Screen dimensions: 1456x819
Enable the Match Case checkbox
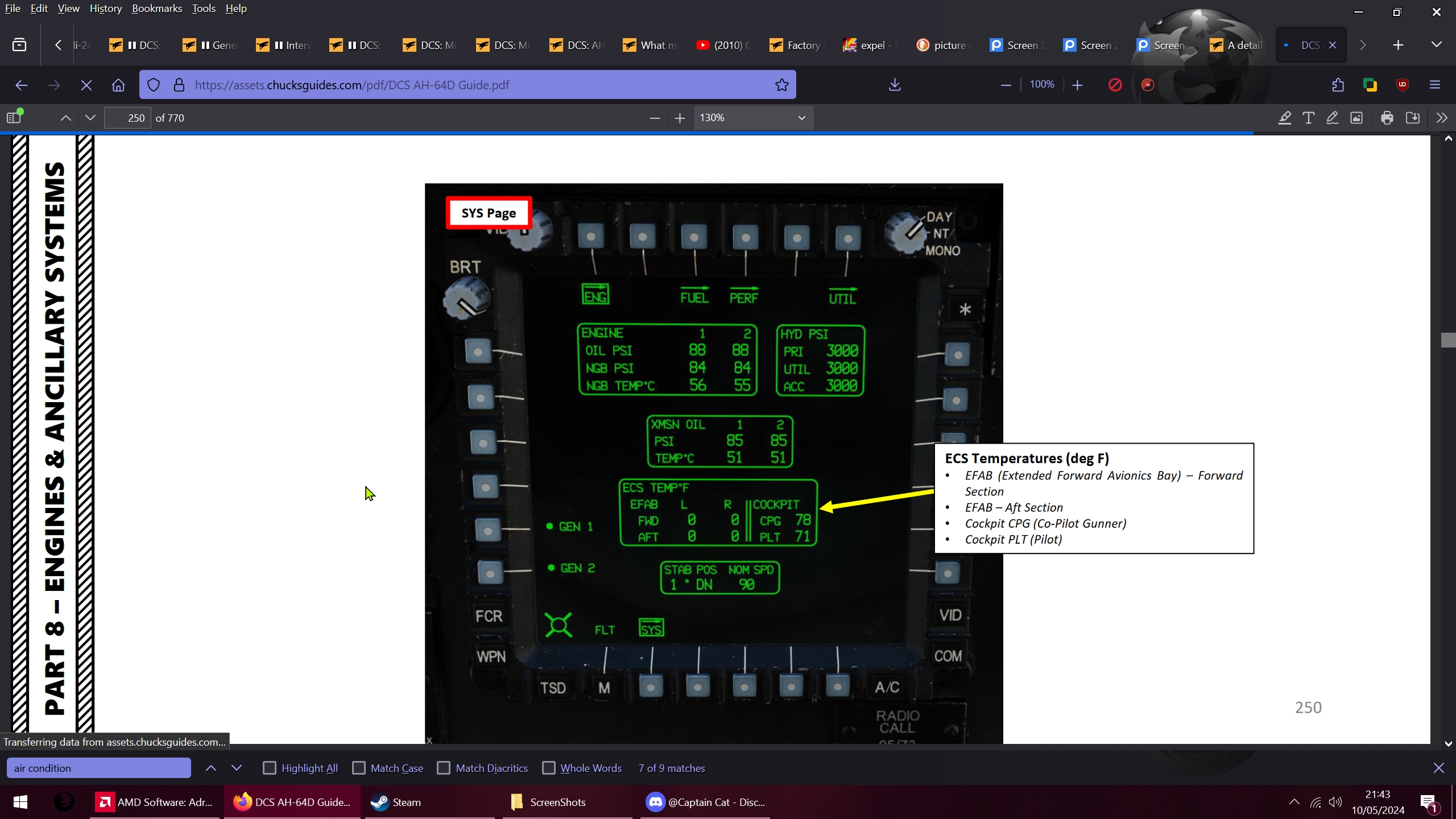pyautogui.click(x=359, y=768)
